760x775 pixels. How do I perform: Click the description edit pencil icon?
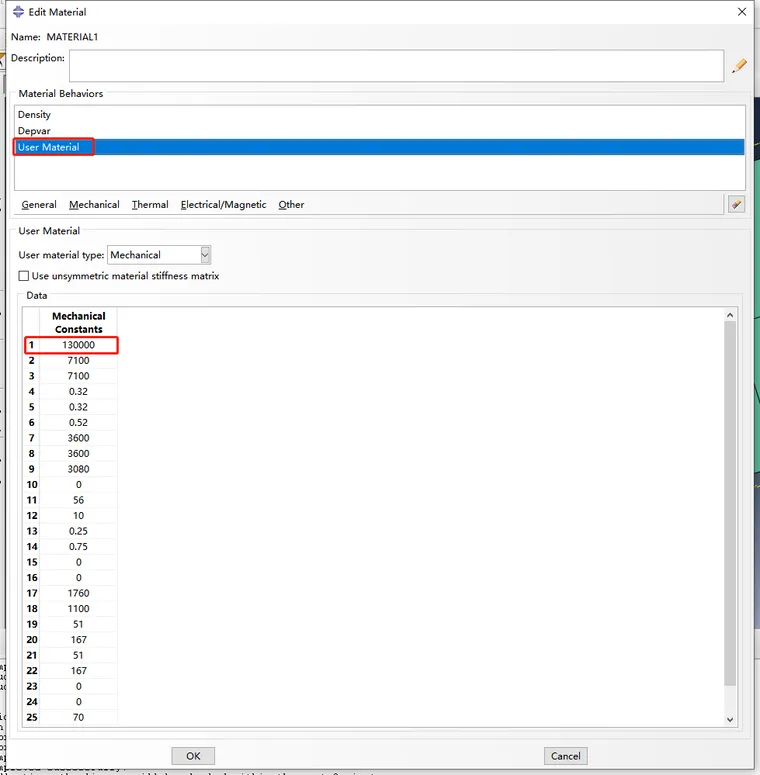tap(739, 65)
